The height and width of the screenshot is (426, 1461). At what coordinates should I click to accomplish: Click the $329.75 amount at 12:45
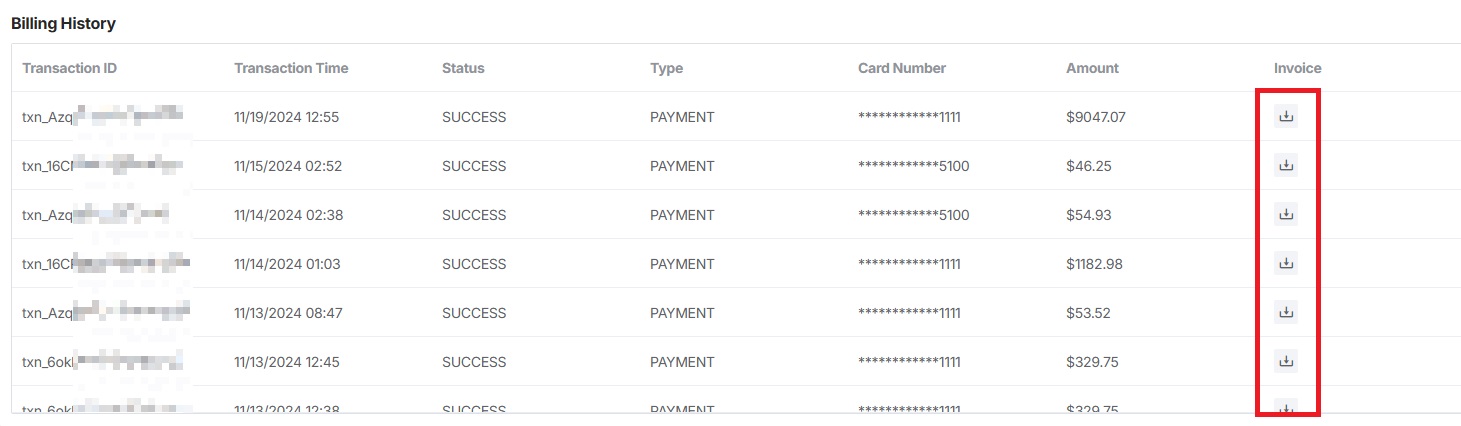[1092, 362]
